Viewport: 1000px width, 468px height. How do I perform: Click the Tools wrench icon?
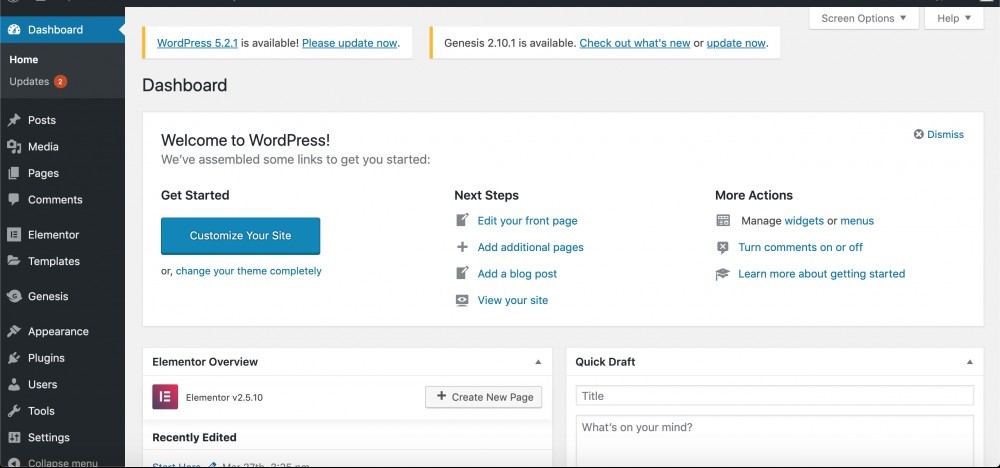[x=14, y=411]
